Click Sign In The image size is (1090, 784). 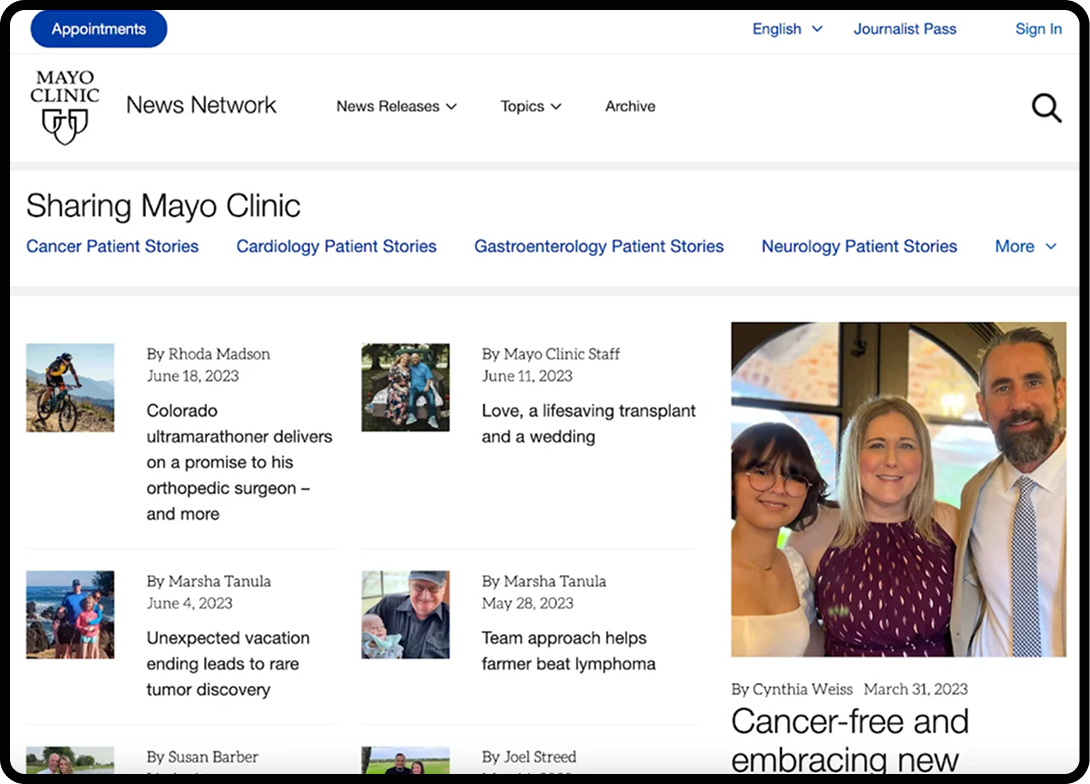point(1039,29)
